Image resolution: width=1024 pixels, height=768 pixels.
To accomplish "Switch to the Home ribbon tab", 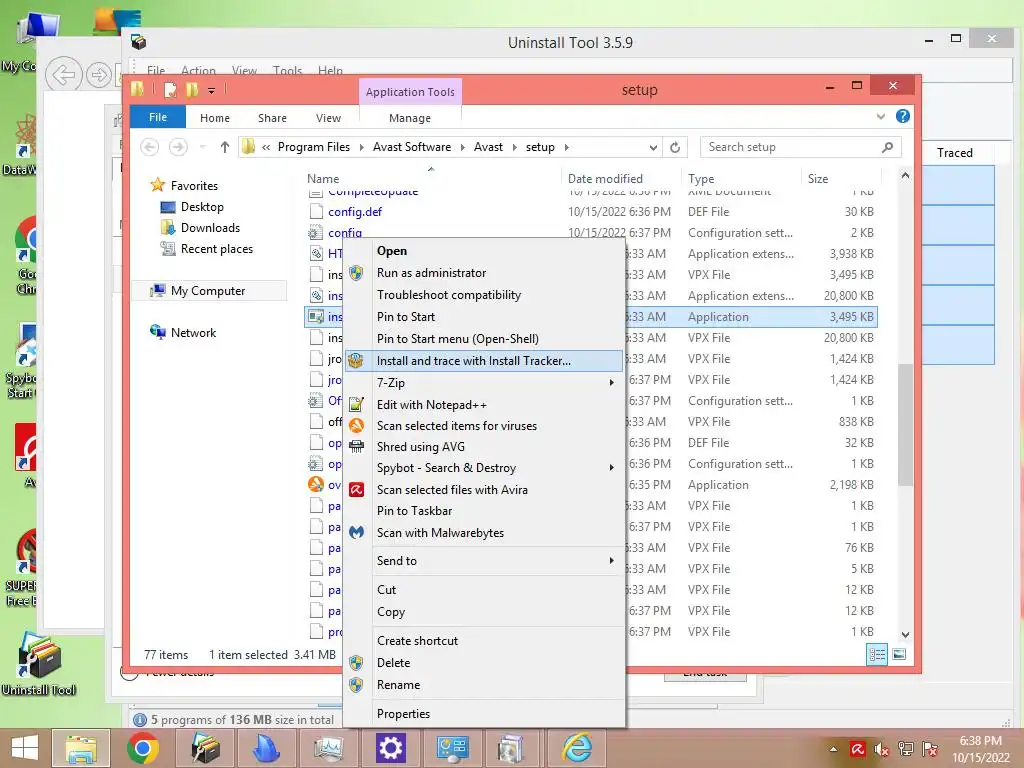I will 215,118.
